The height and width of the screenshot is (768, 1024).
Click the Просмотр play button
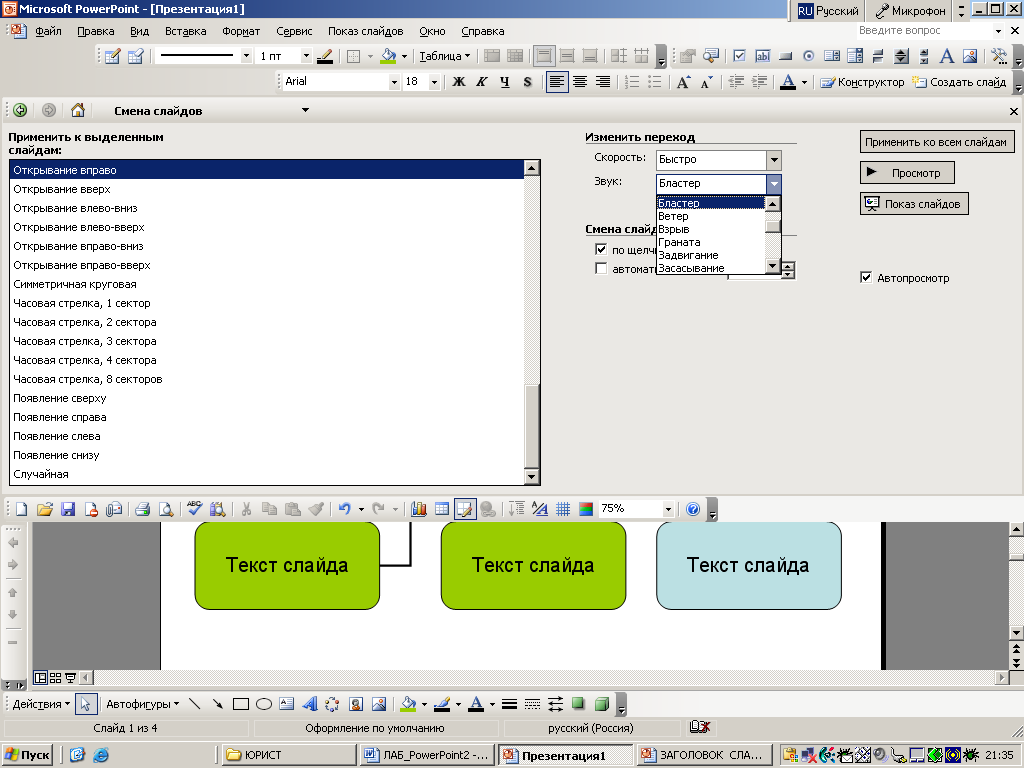[907, 173]
